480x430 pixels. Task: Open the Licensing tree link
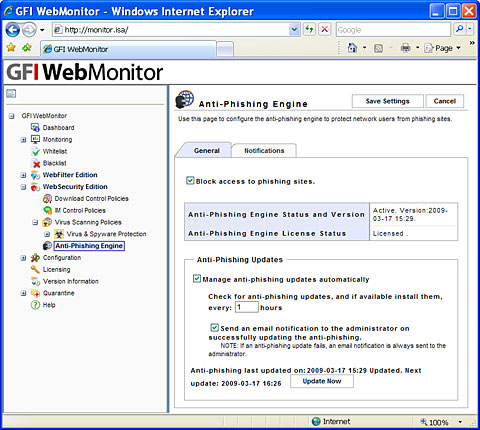tap(57, 269)
